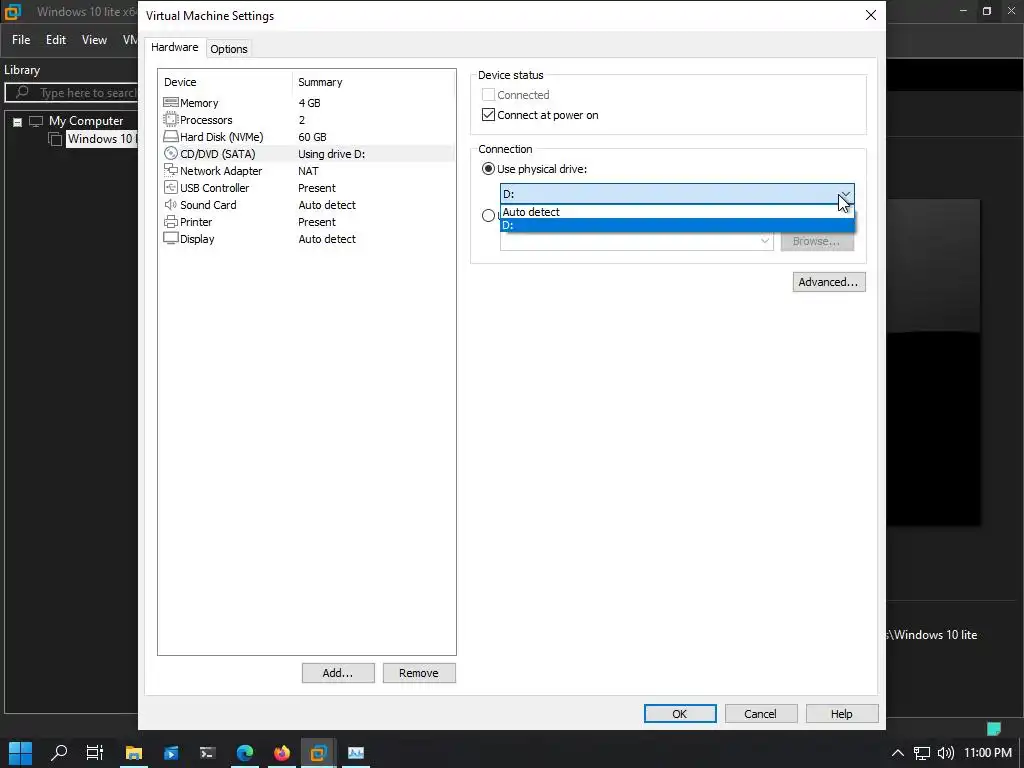Image resolution: width=1024 pixels, height=768 pixels.
Task: Click the Cancel button
Action: 761,714
